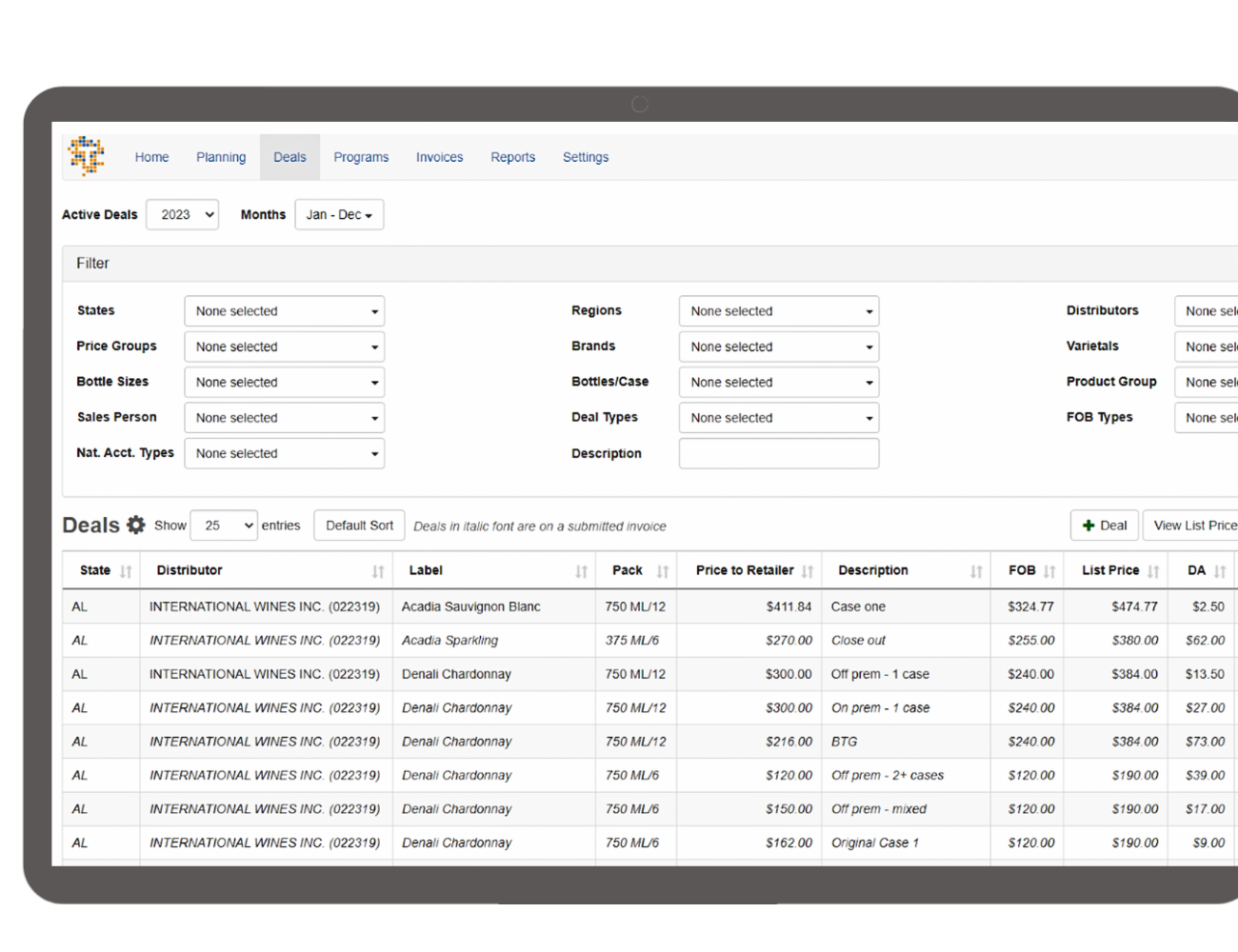1238x952 pixels.
Task: Open the Active Deals year dropdown
Action: [x=183, y=215]
